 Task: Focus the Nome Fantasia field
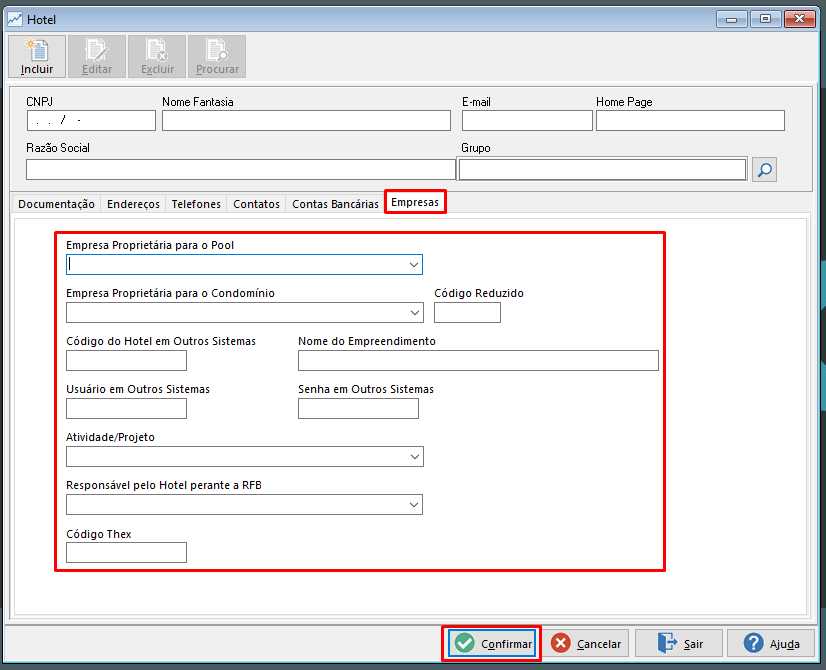coord(306,121)
